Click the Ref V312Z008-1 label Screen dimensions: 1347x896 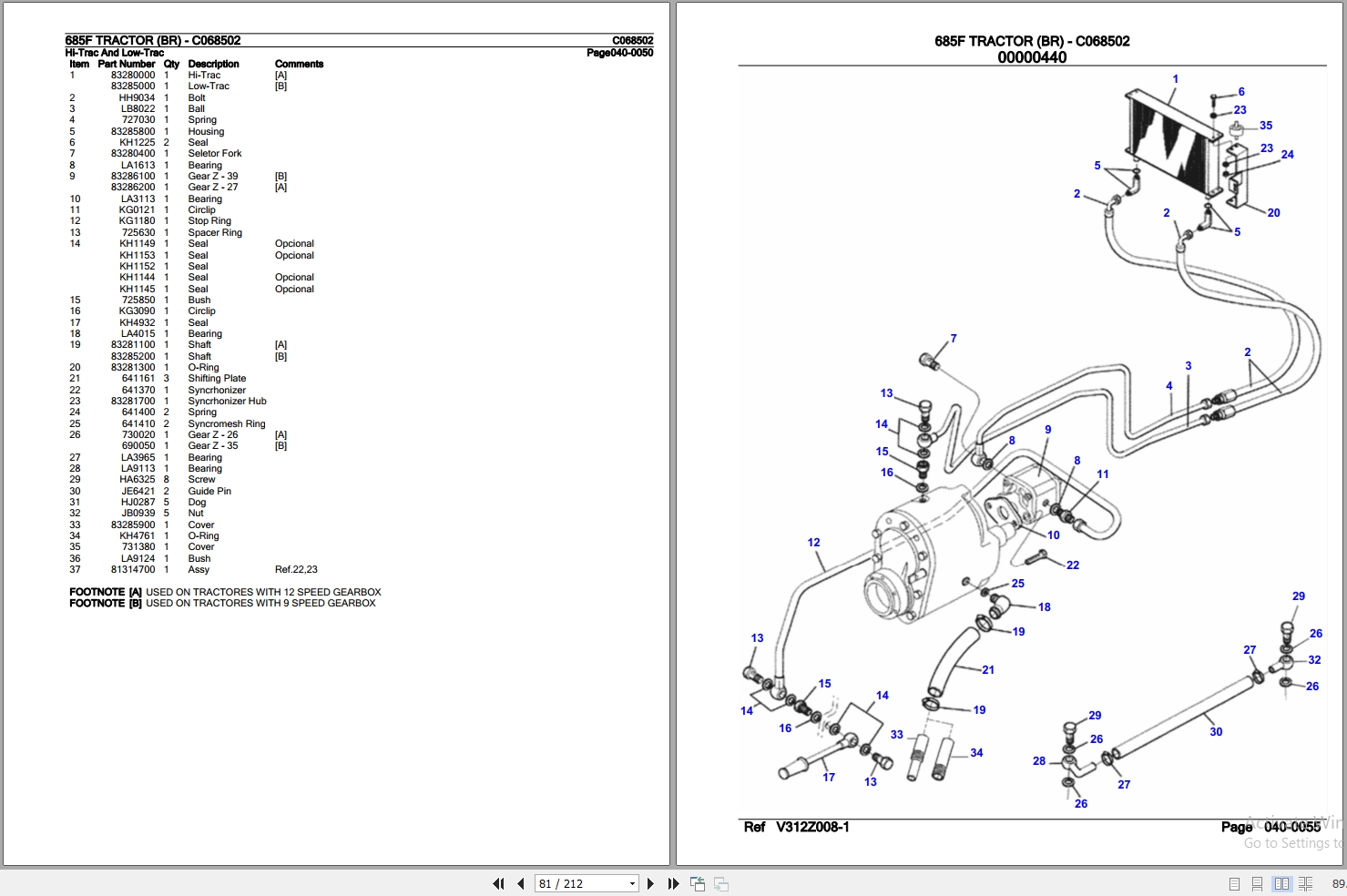pyautogui.click(x=797, y=827)
